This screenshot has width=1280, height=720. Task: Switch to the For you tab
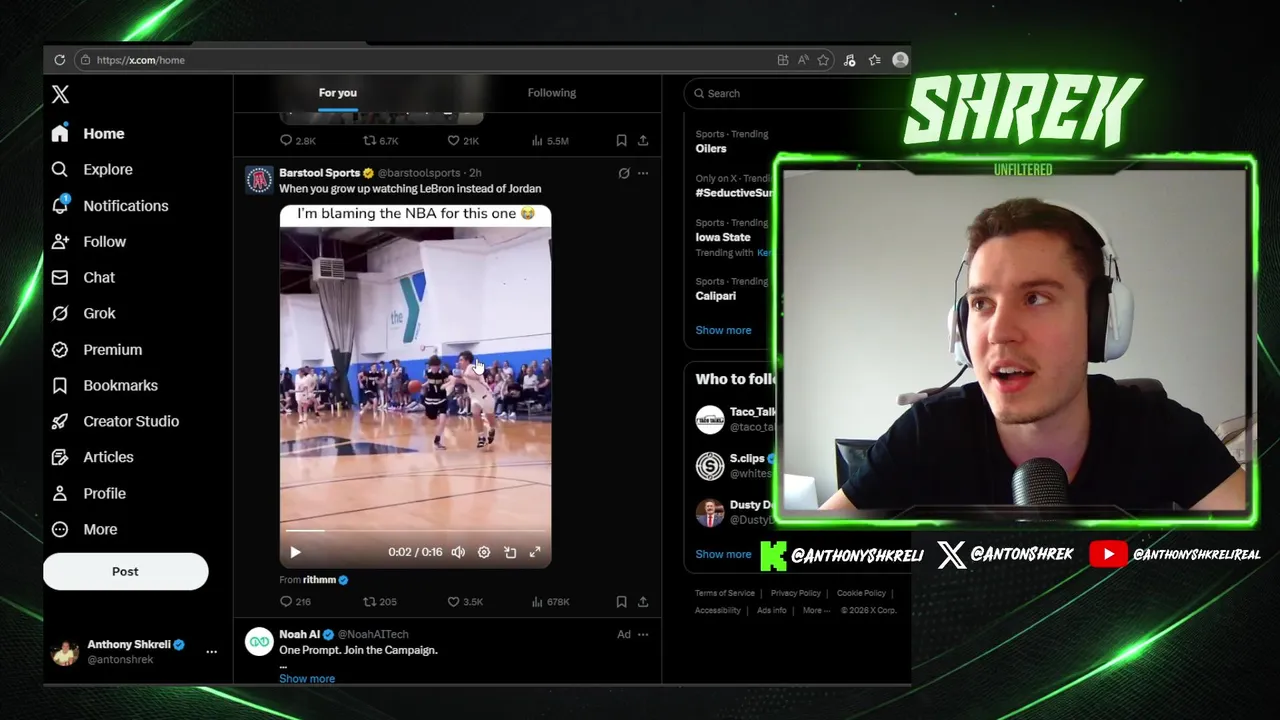[338, 93]
